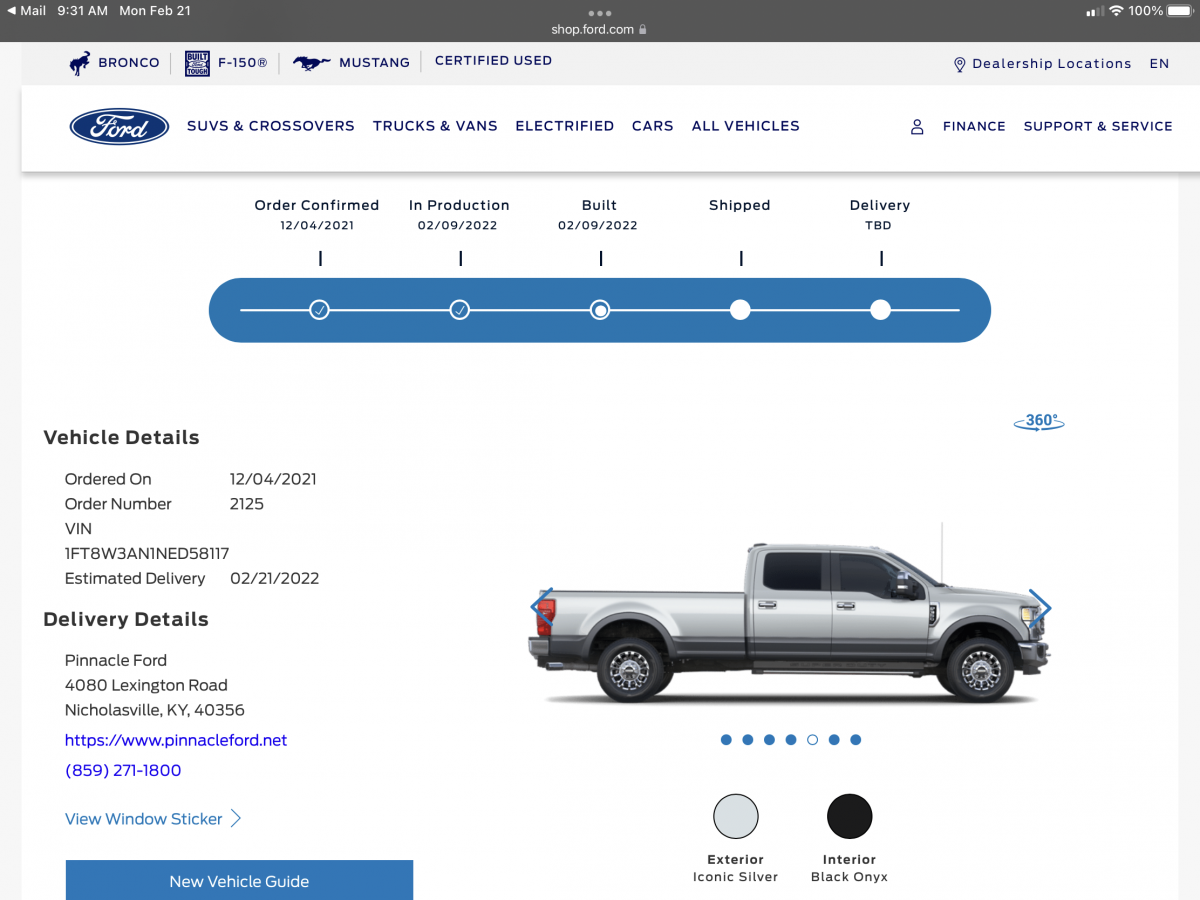This screenshot has height=900, width=1200.
Task: Click the chevron beside View Window Sticker
Action: click(236, 819)
